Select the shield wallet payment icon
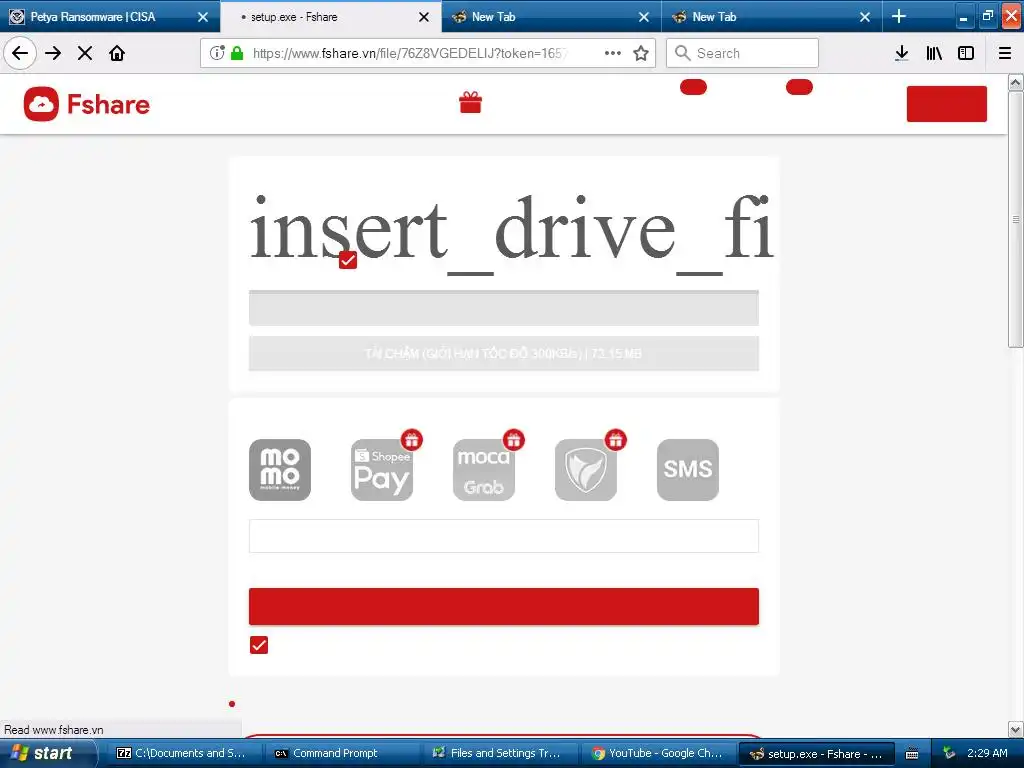This screenshot has width=1024, height=768. [586, 470]
